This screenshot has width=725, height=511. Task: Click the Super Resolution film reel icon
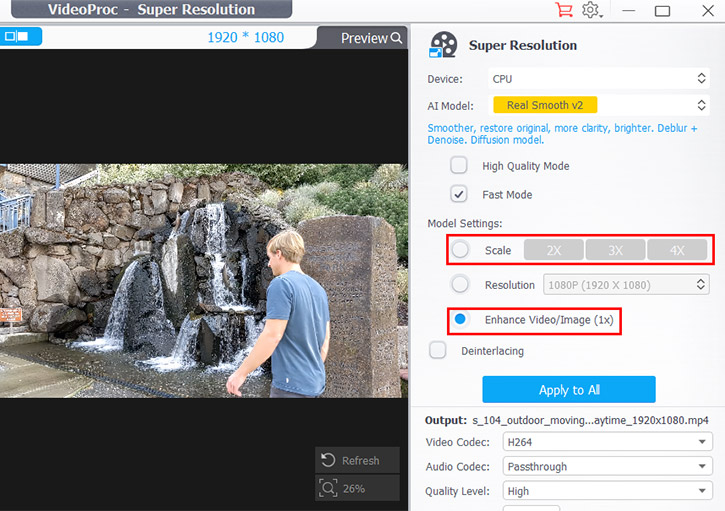(x=443, y=45)
